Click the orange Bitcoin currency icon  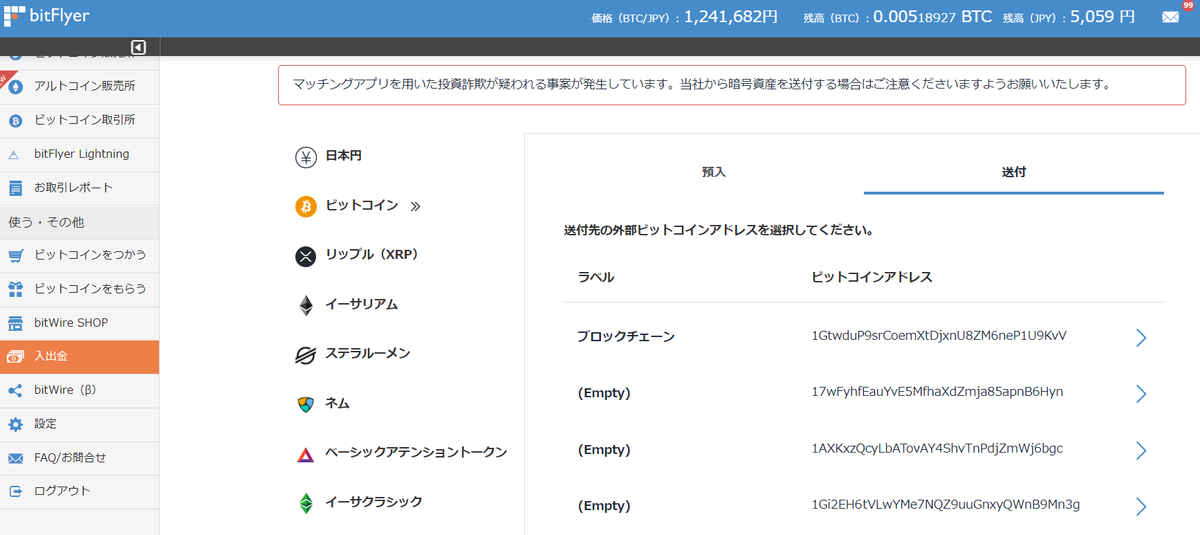coord(306,206)
